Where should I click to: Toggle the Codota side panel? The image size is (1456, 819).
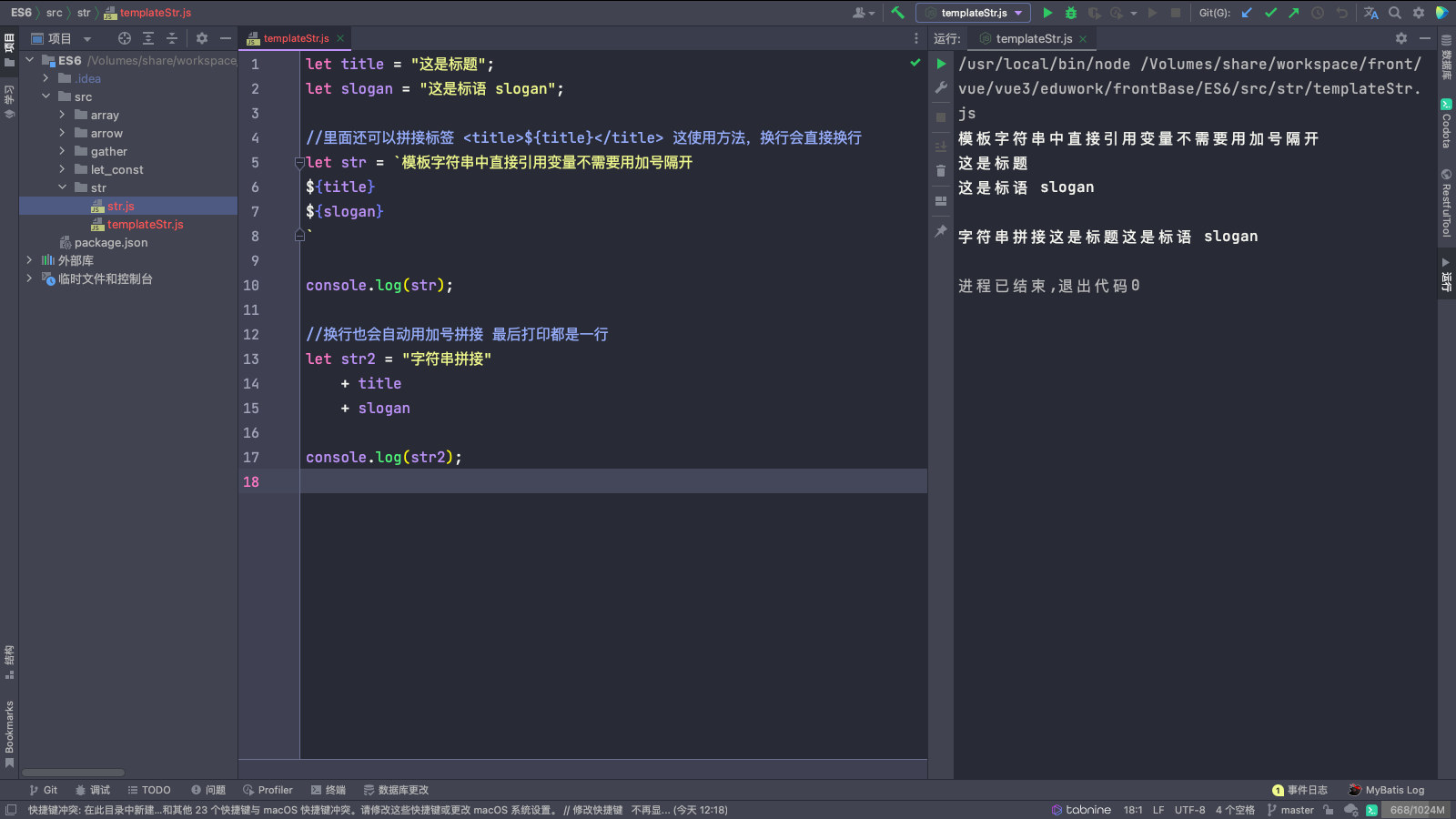click(1446, 125)
